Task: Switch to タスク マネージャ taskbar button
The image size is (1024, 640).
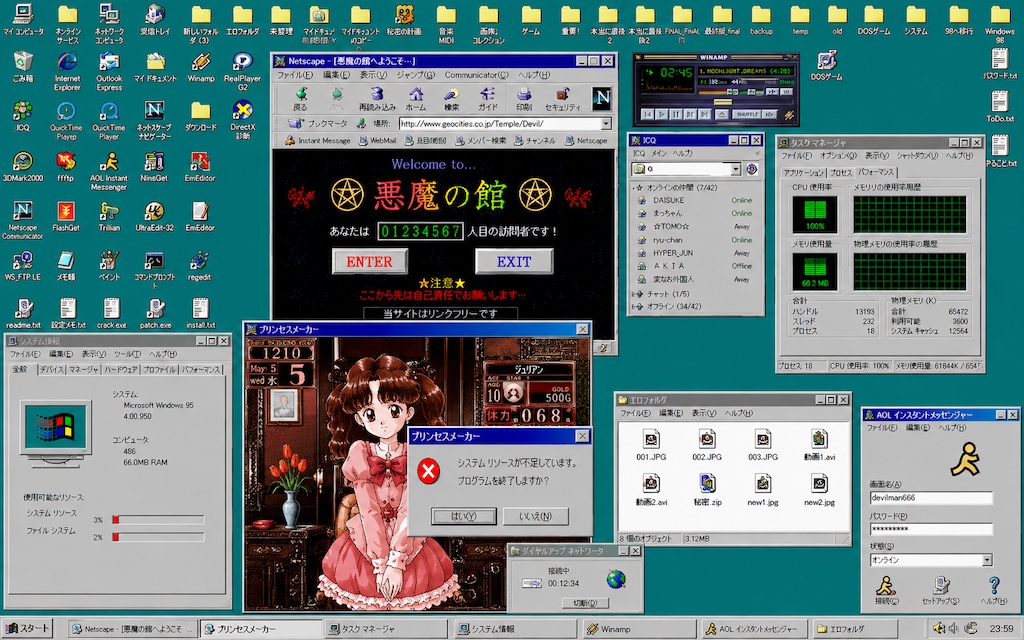Action: tap(385, 629)
